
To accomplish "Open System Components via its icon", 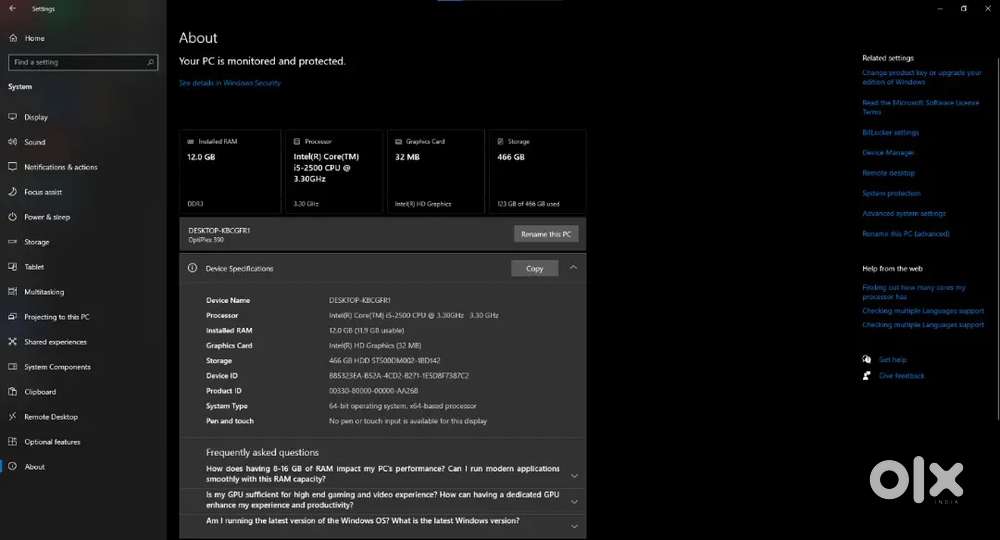I will click(12, 367).
